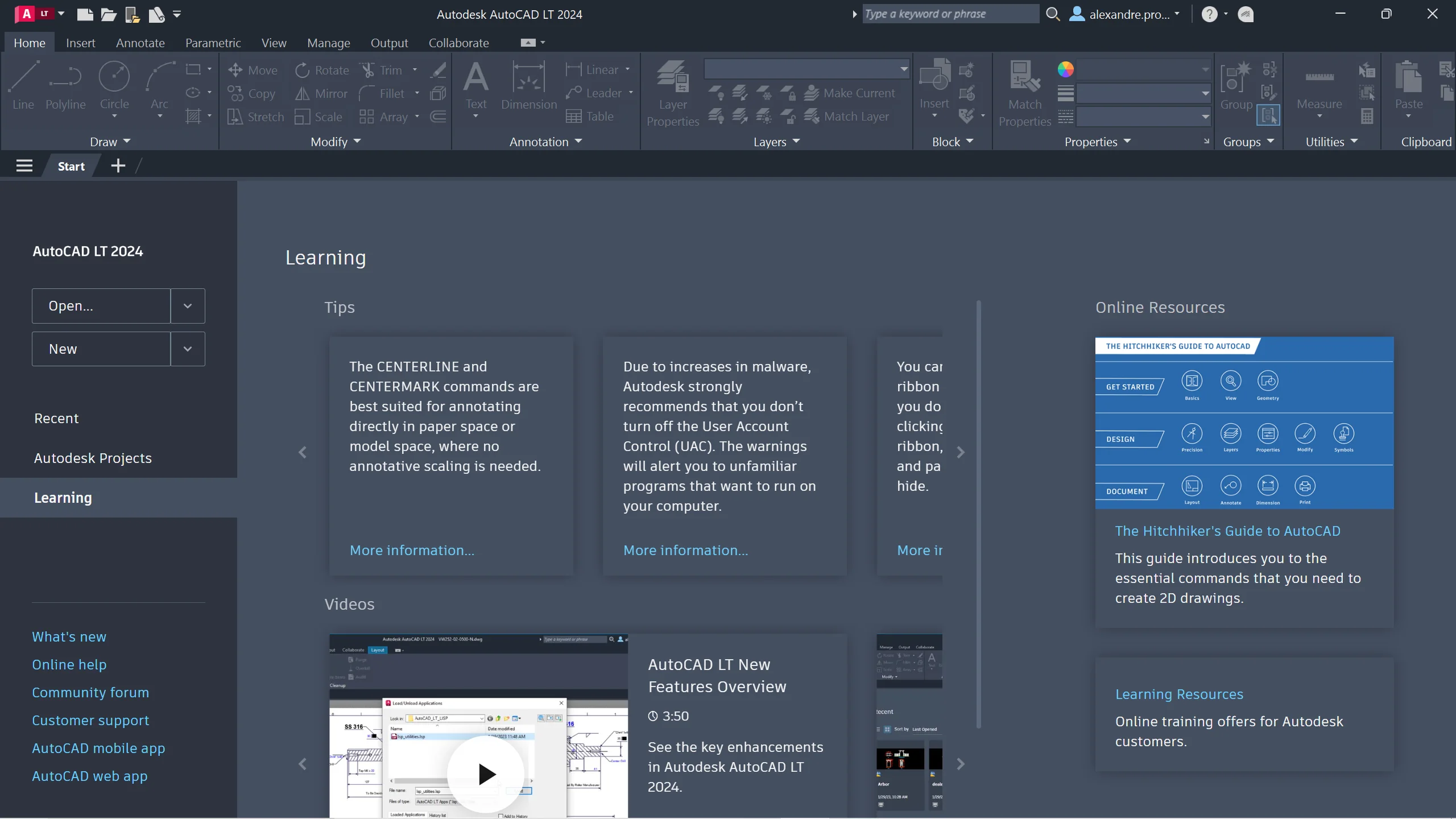Switch to the Manage ribbon tab

328,43
